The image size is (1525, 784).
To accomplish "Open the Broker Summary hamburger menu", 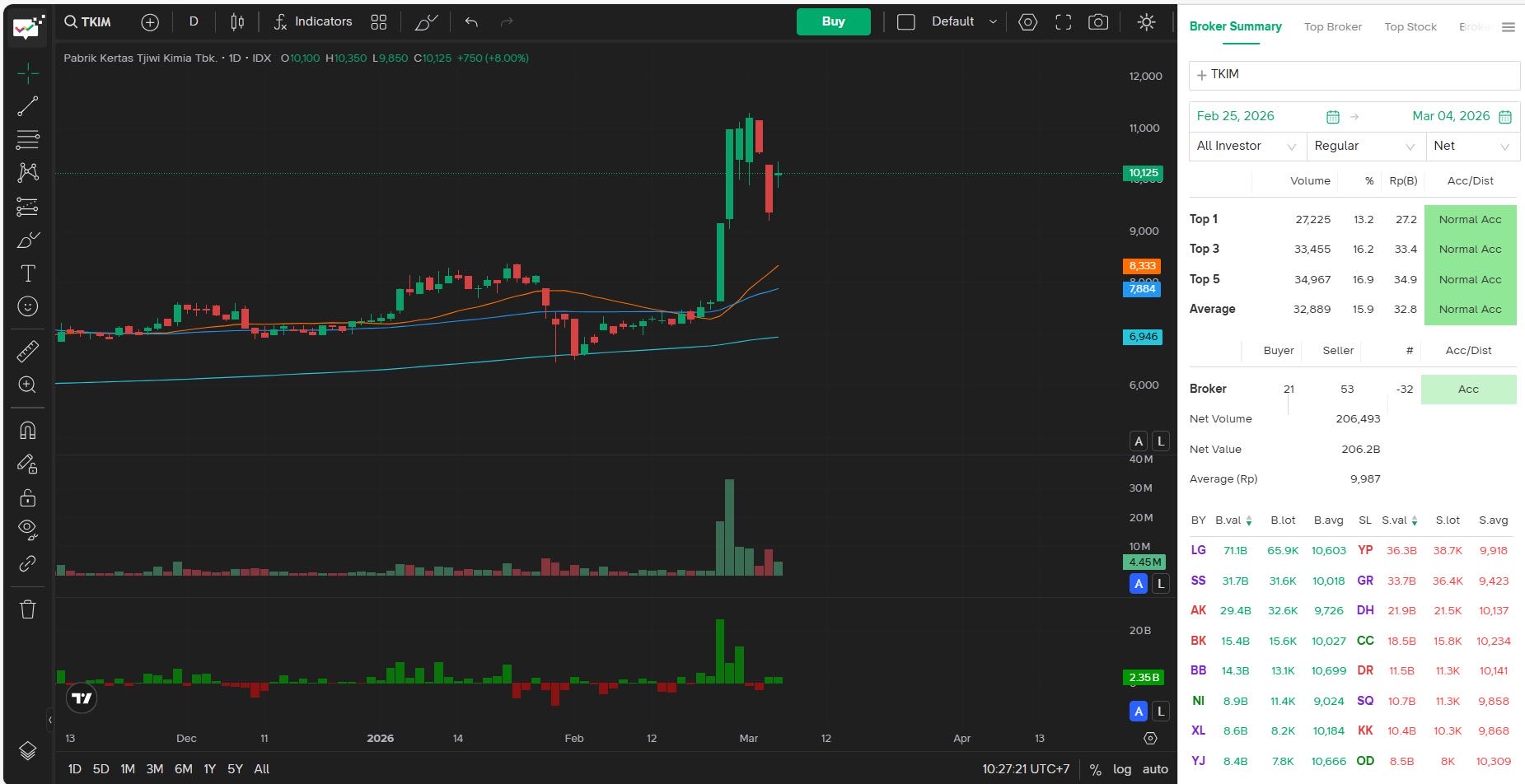I will tap(1509, 27).
